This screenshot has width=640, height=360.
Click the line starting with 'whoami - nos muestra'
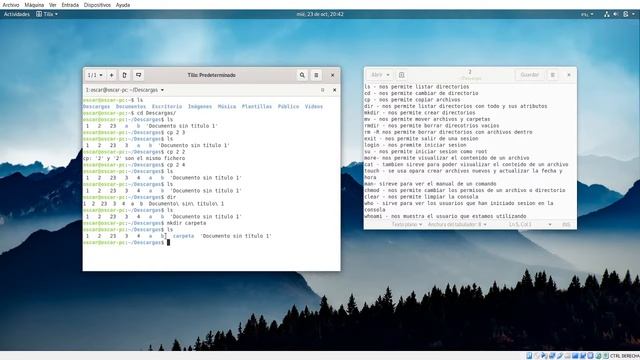click(x=445, y=216)
